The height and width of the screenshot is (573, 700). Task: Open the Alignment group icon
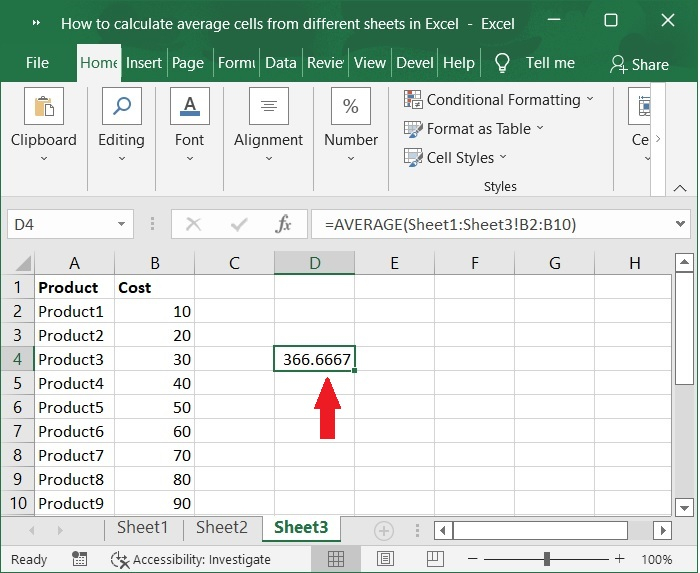[268, 107]
